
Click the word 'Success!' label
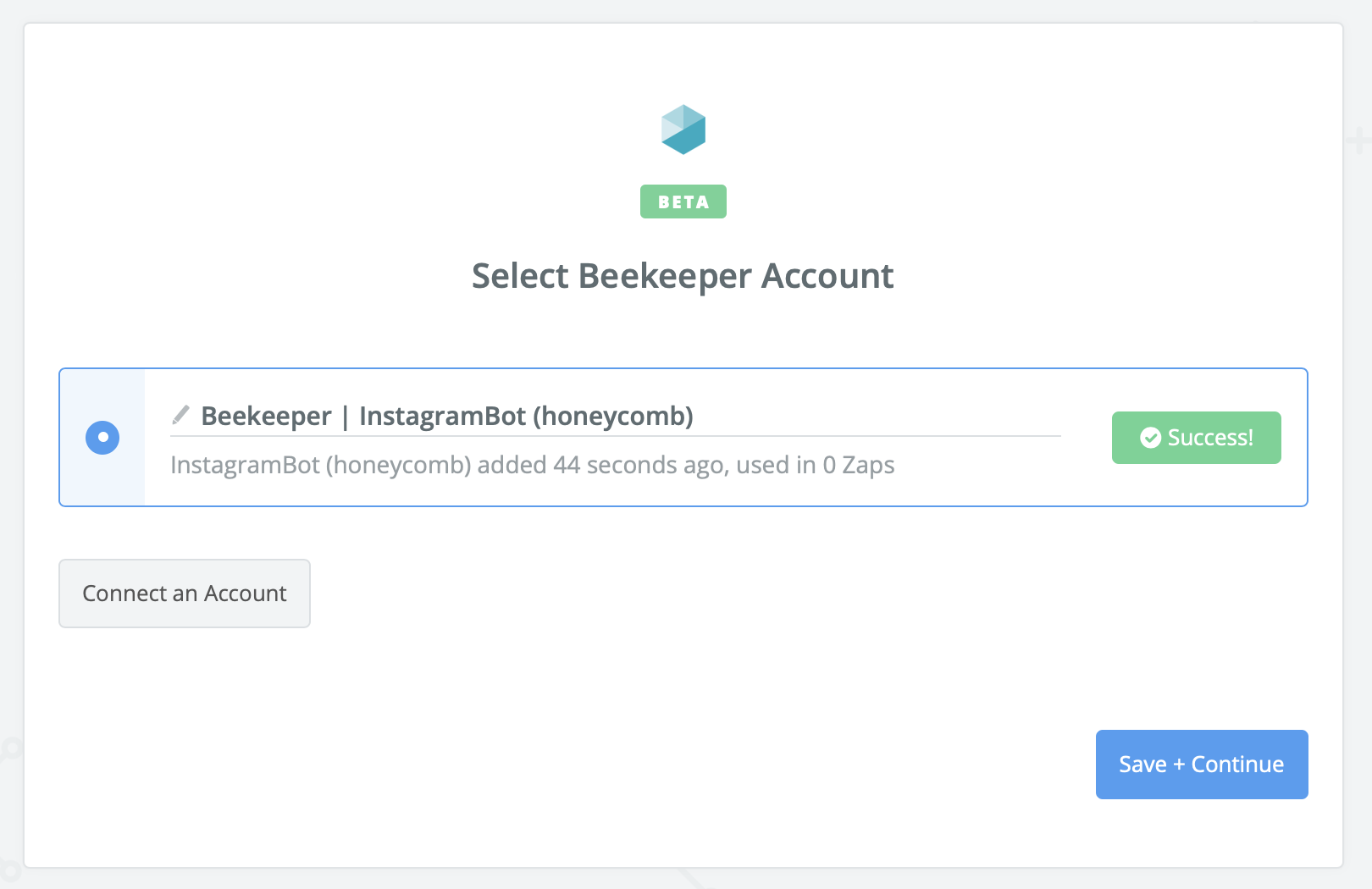coord(1210,438)
